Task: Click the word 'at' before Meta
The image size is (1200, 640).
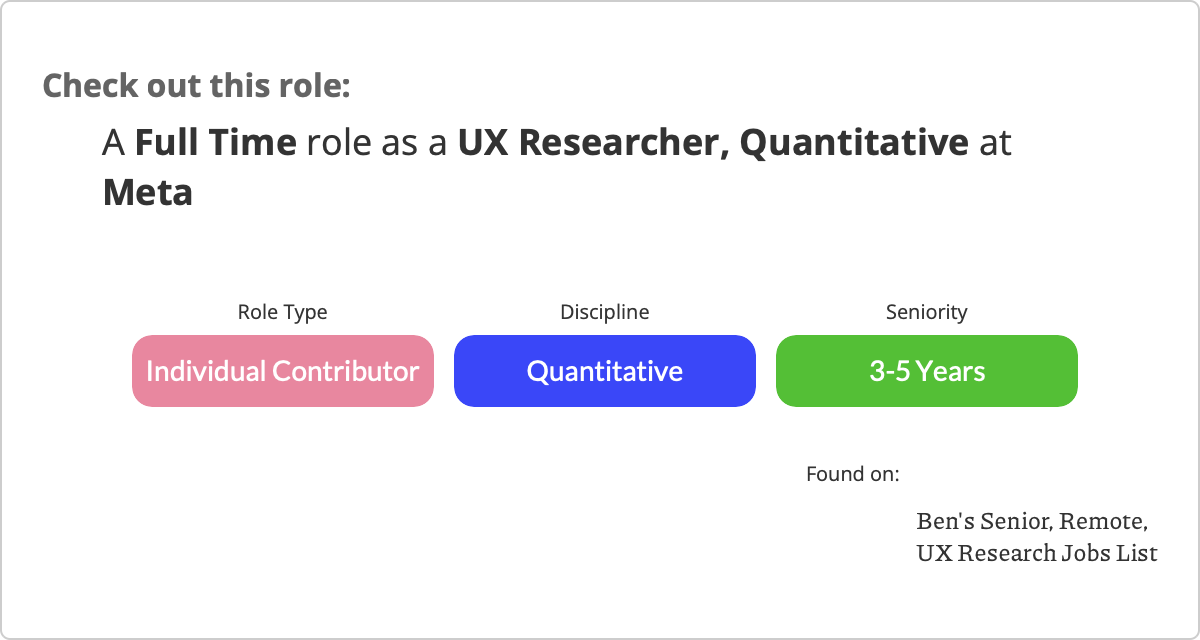Action: click(996, 144)
